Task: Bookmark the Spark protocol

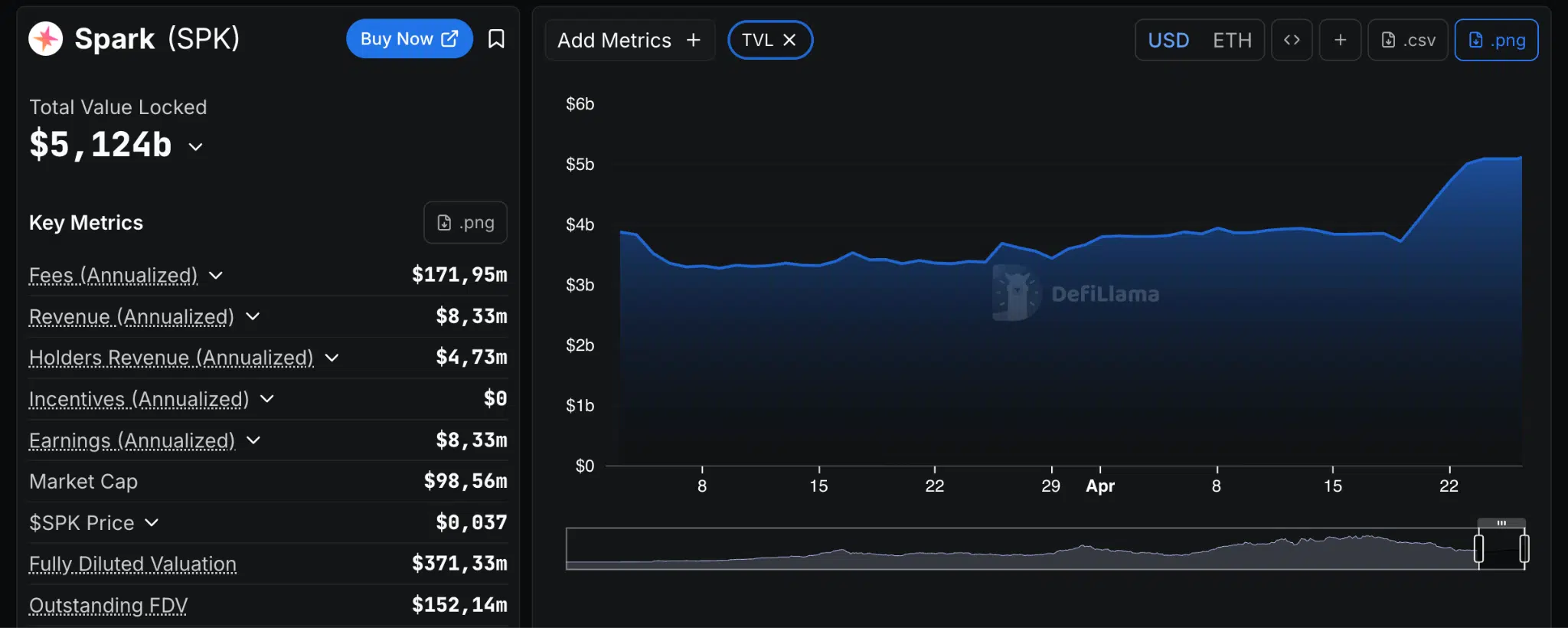Action: [496, 39]
